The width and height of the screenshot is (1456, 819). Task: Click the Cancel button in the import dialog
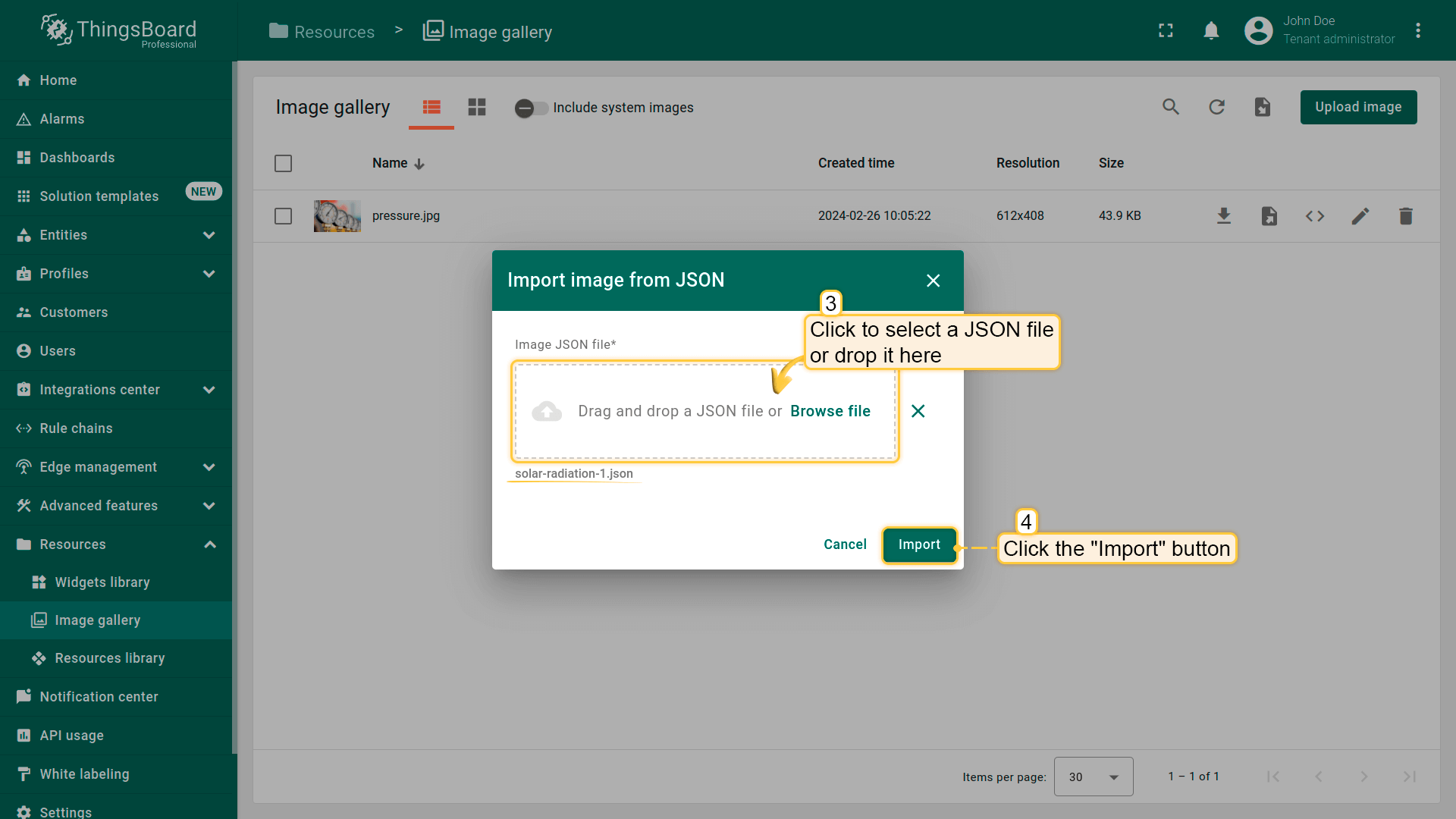[x=845, y=544]
